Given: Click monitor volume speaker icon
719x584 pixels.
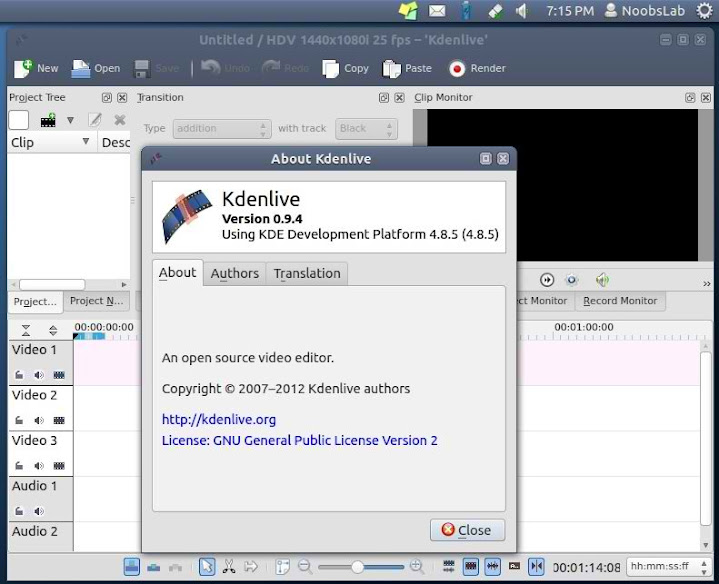Looking at the screenshot, I should [603, 280].
